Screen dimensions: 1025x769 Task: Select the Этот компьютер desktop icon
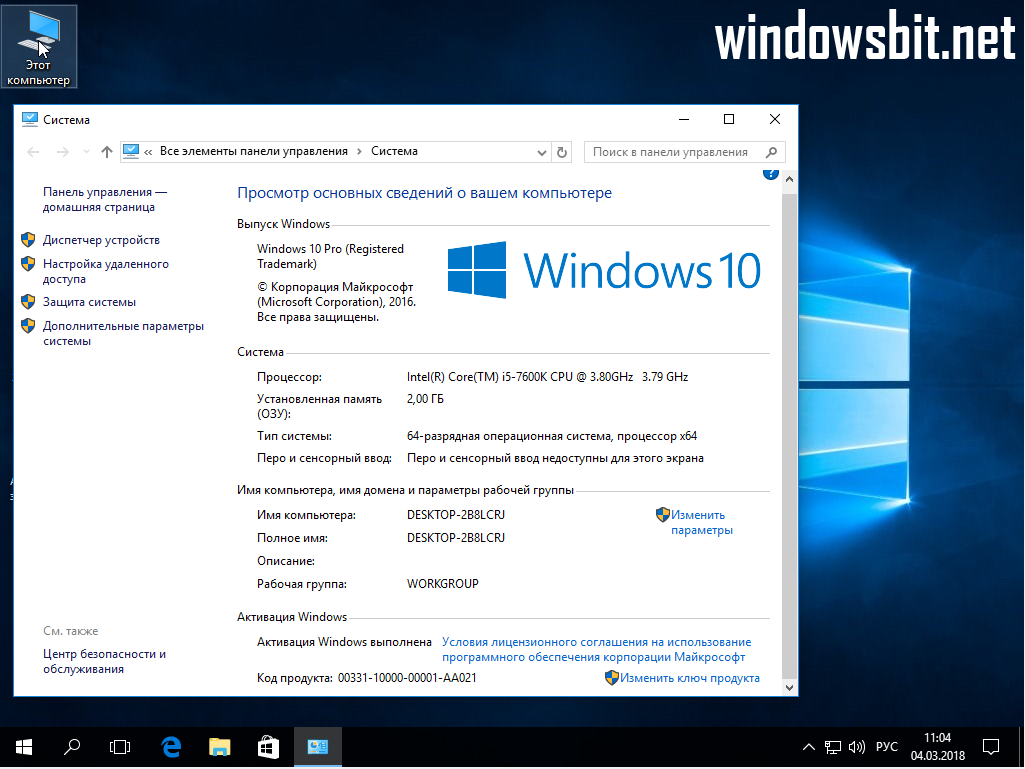pos(39,47)
